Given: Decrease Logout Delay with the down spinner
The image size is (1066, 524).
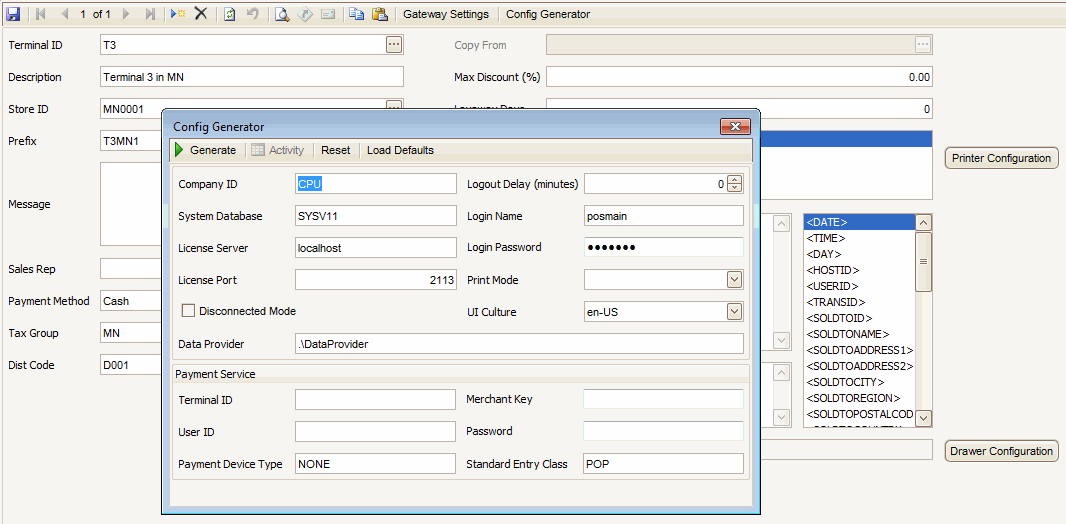Looking at the screenshot, I should (735, 188).
